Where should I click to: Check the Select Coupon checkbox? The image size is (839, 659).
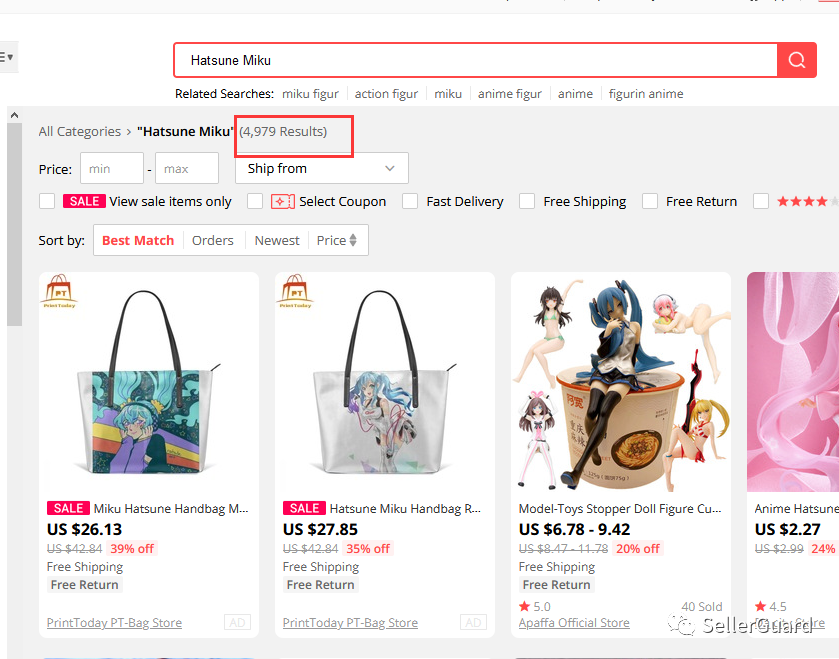[x=255, y=202]
